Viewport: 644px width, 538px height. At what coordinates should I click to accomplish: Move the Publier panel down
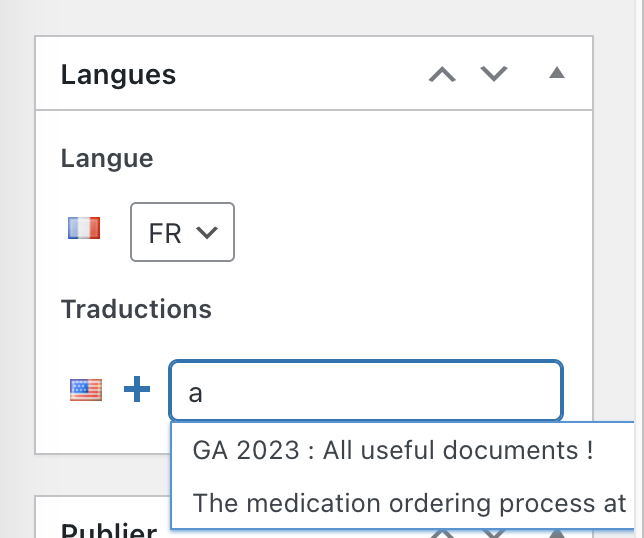(494, 533)
